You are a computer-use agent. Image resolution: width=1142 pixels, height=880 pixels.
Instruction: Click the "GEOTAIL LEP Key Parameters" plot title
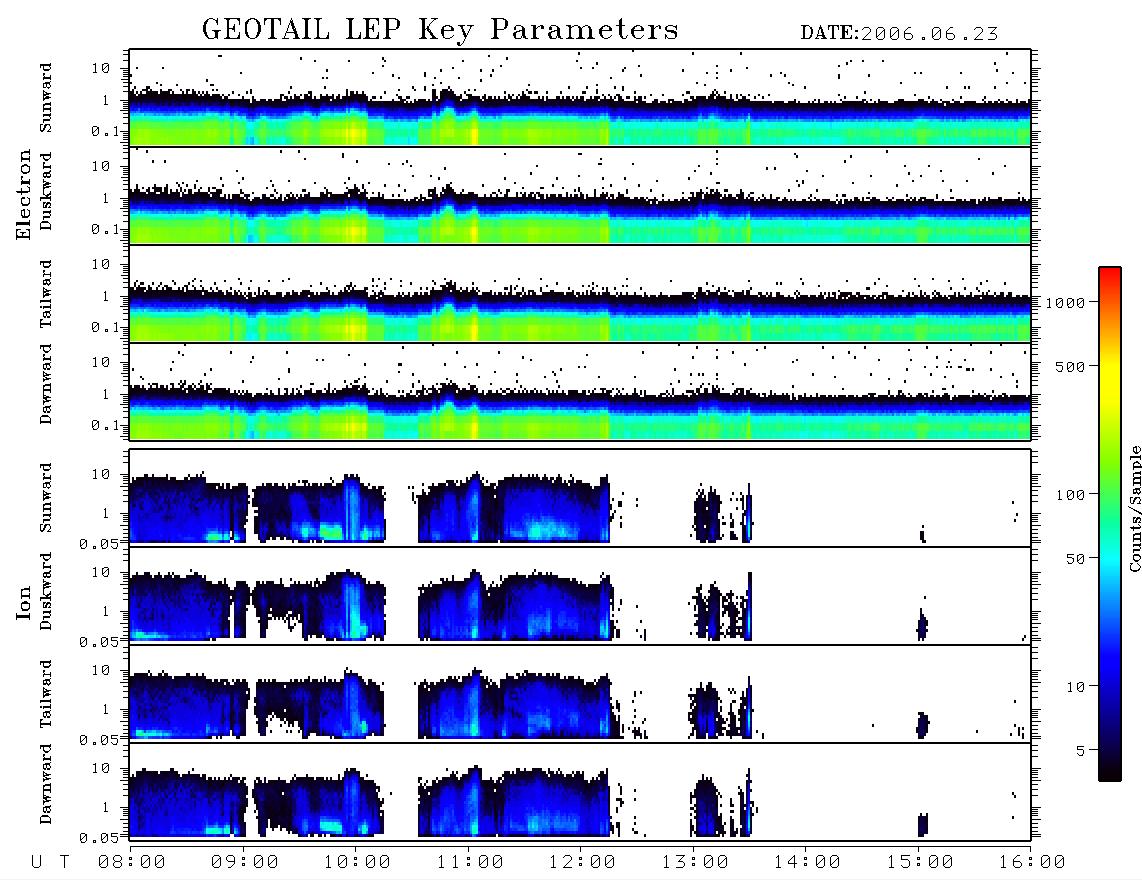point(440,30)
